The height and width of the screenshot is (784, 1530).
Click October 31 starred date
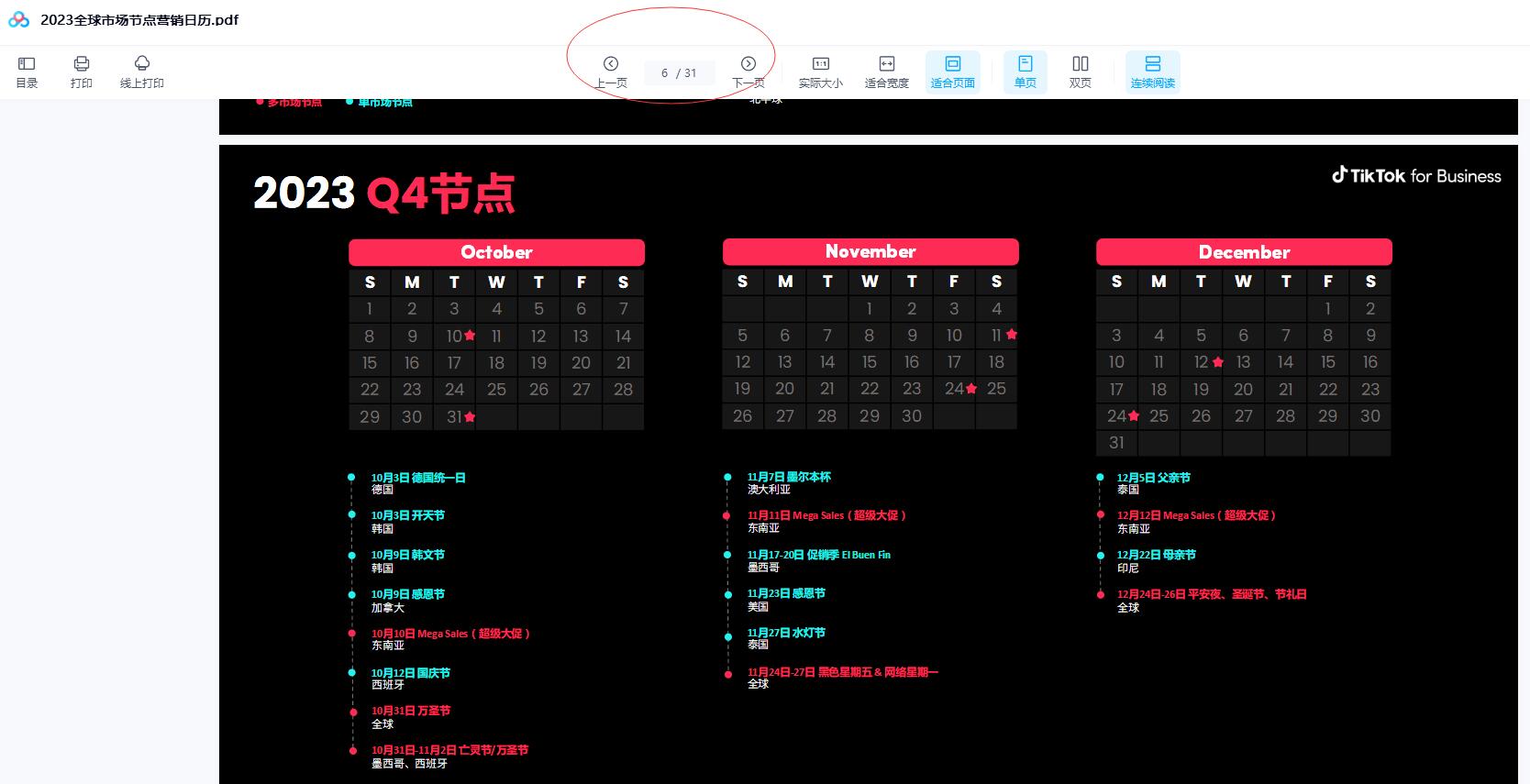pos(456,417)
